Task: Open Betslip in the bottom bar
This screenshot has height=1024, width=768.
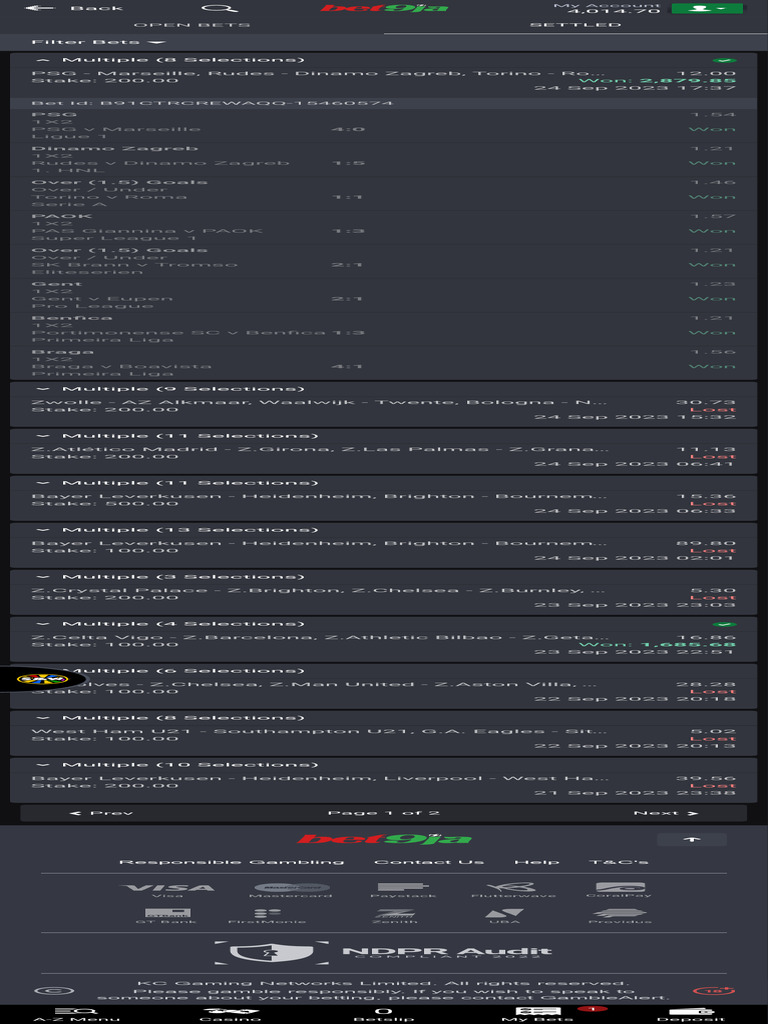Action: [384, 1014]
